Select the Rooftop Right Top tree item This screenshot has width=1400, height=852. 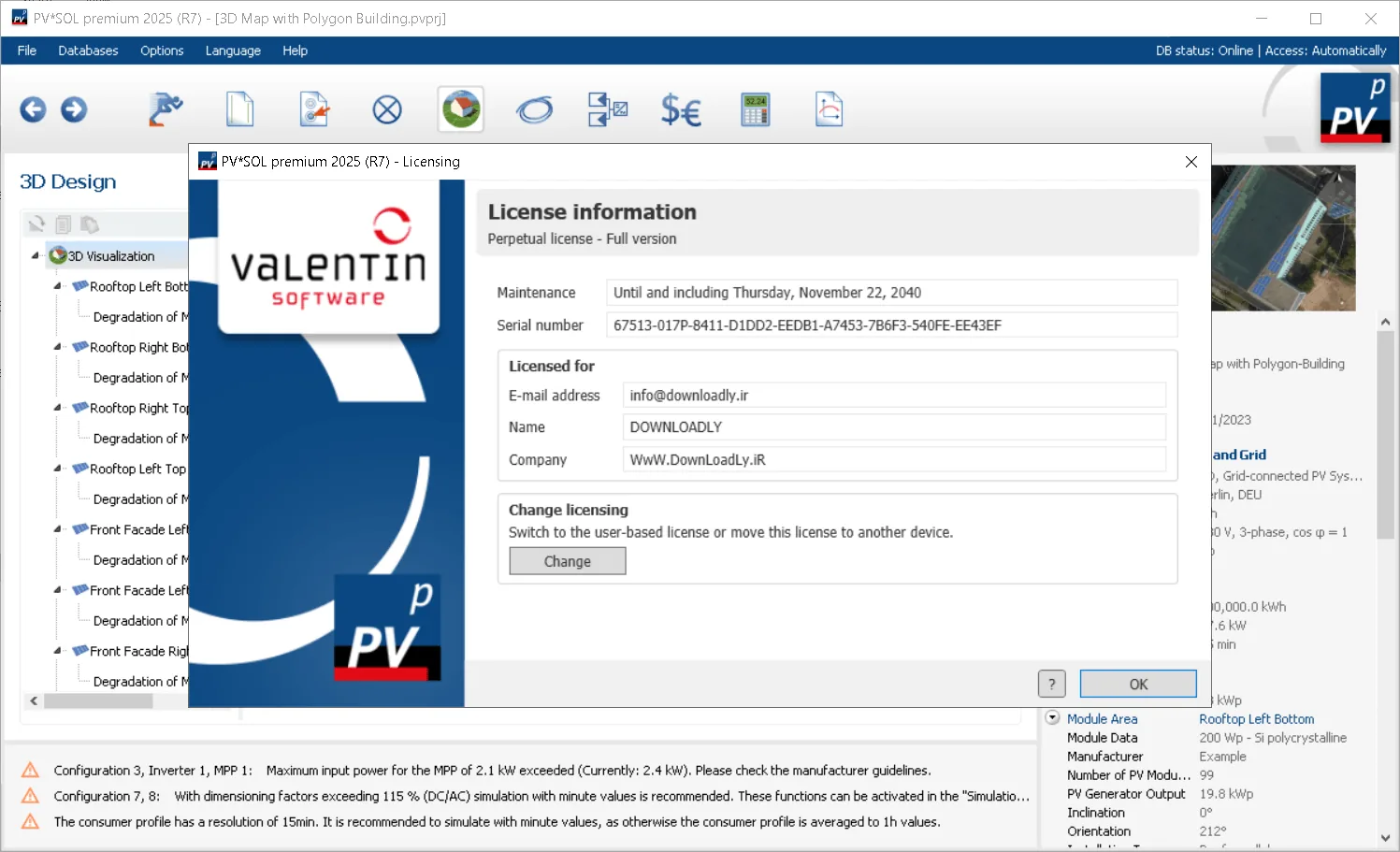pos(139,408)
